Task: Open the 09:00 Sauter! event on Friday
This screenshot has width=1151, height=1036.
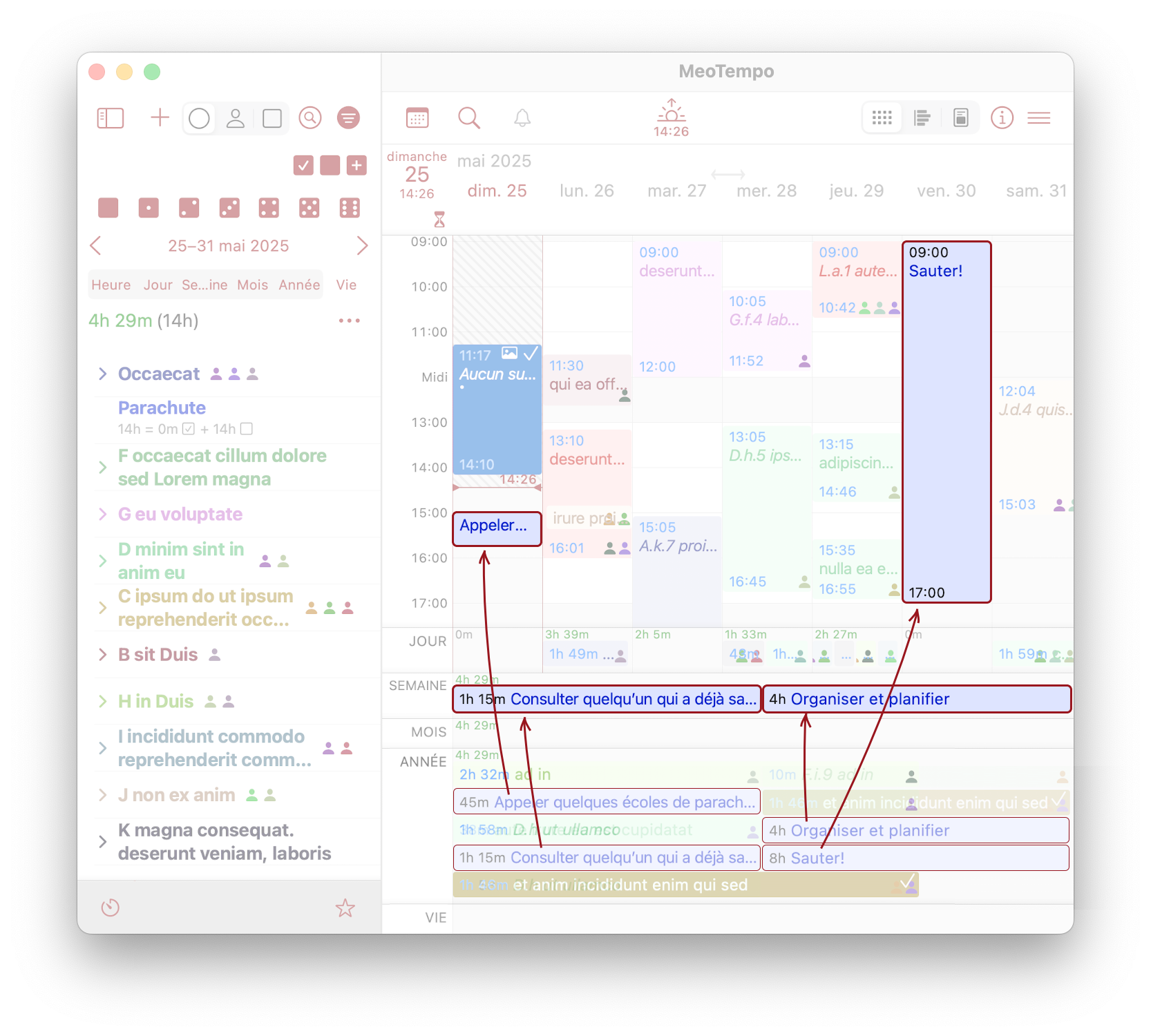Action: point(947,422)
